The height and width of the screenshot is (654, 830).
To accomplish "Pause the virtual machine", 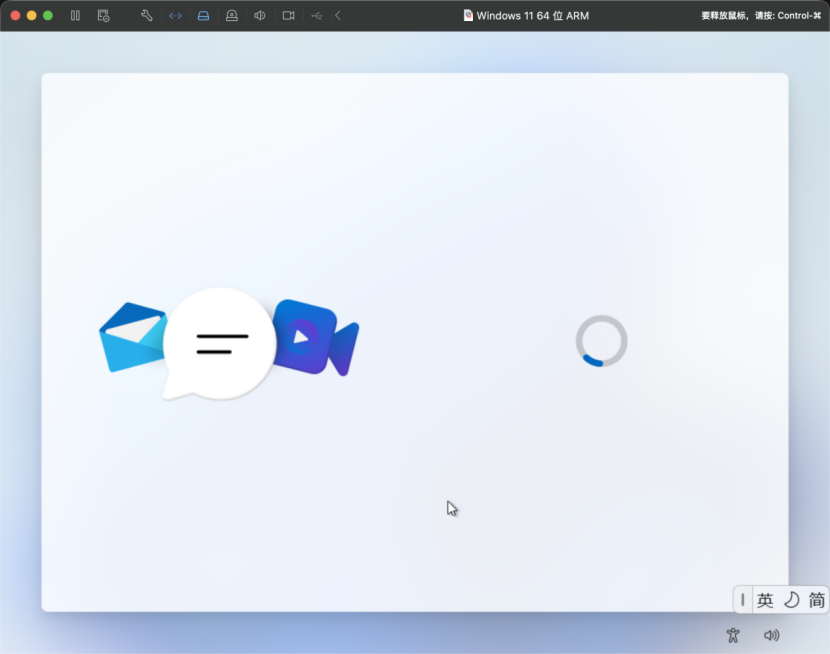I will pos(75,15).
